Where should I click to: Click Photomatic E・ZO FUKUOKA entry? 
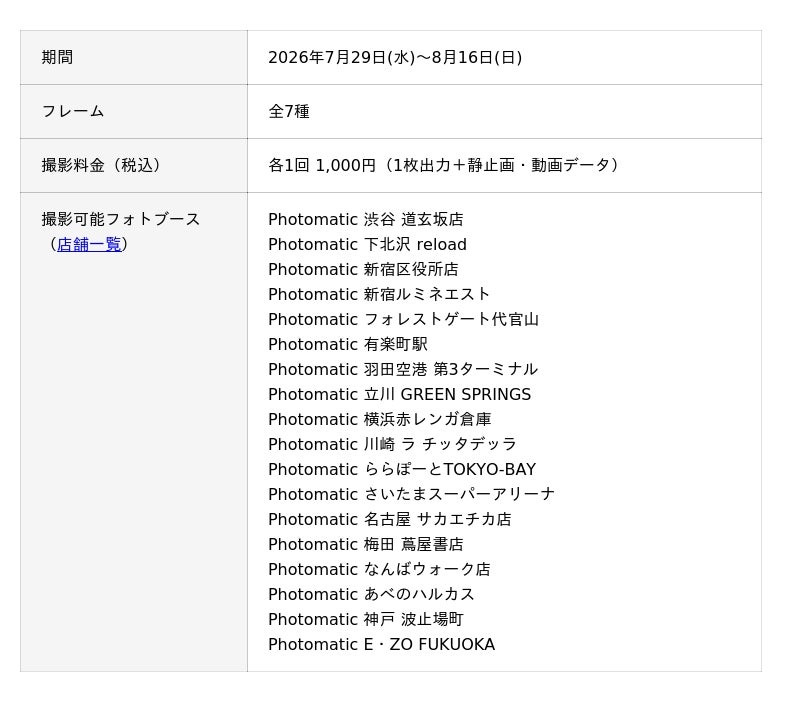coord(382,644)
